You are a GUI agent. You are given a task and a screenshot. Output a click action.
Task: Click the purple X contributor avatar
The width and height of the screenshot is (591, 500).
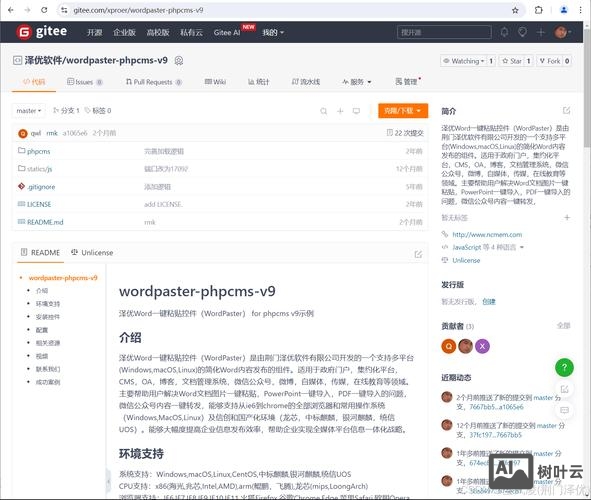482,346
